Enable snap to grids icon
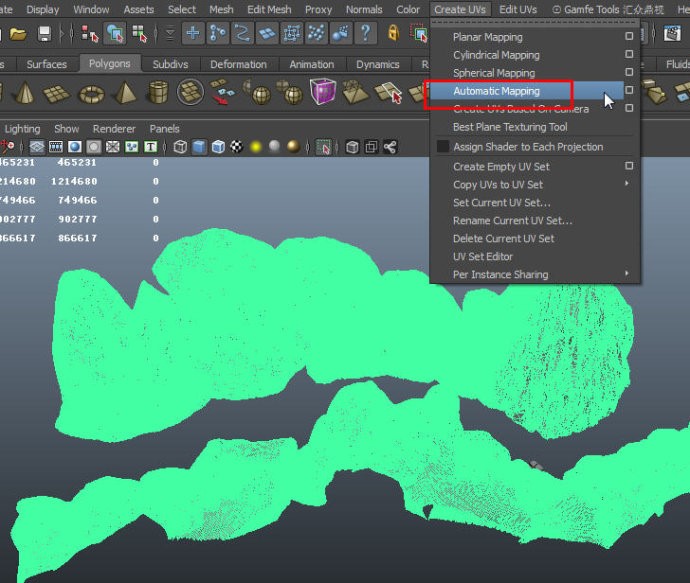The height and width of the screenshot is (583, 690). pyautogui.click(x=193, y=33)
